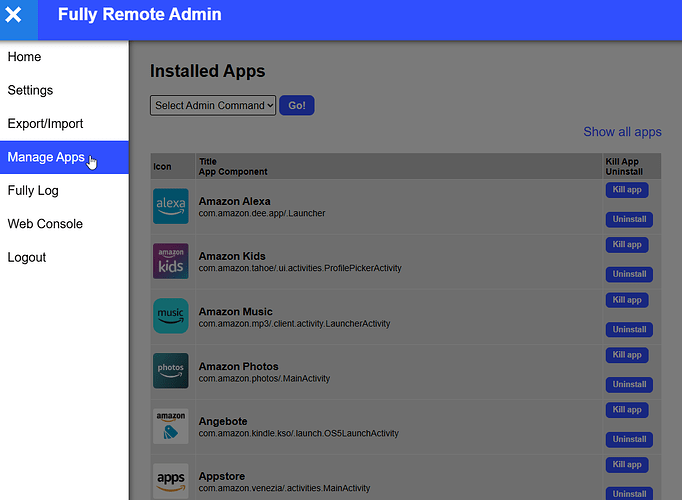This screenshot has width=682, height=500.
Task: Kill the Appstore app
Action: point(627,465)
